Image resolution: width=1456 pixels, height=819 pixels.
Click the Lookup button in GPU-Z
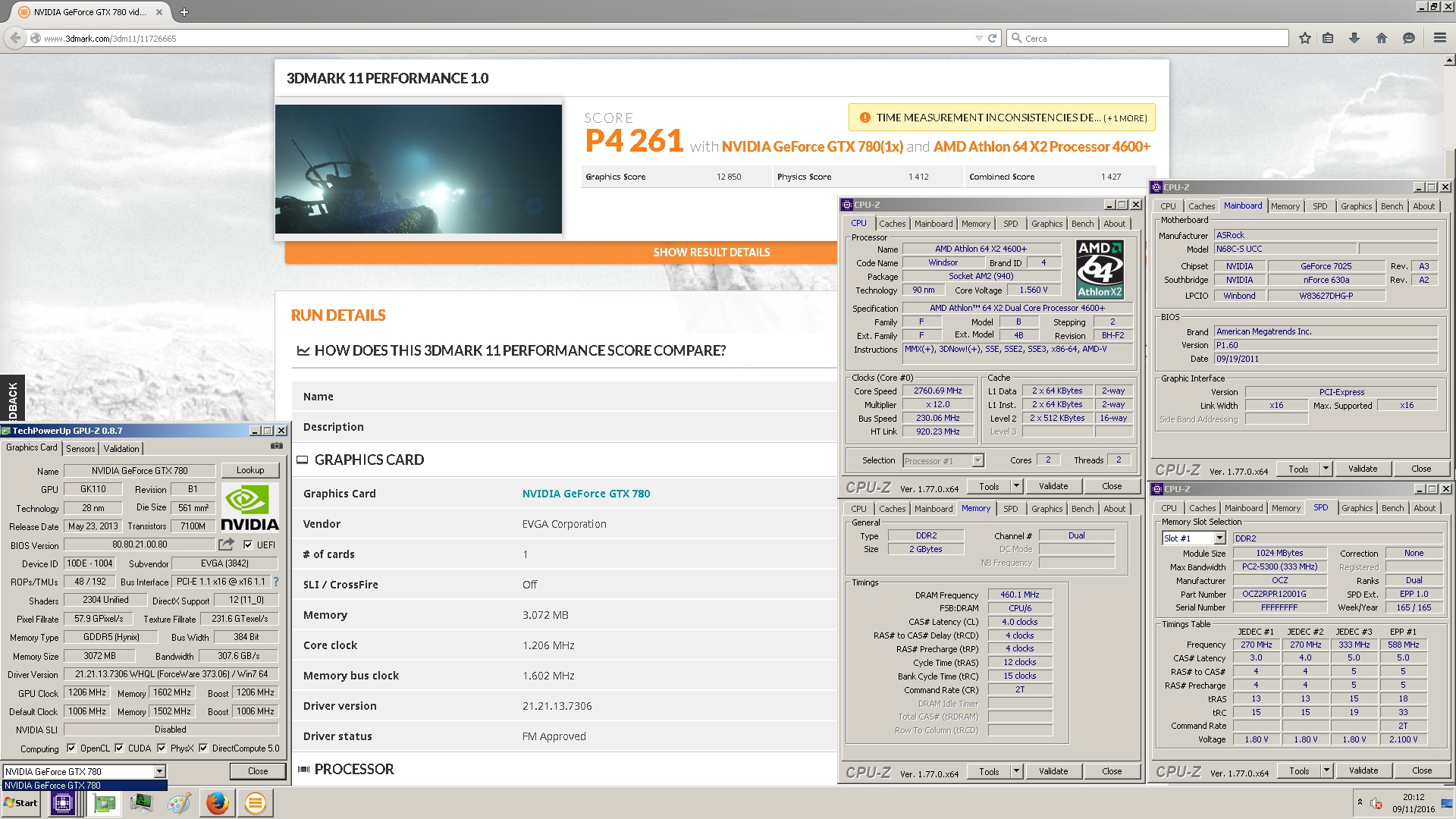click(x=250, y=470)
